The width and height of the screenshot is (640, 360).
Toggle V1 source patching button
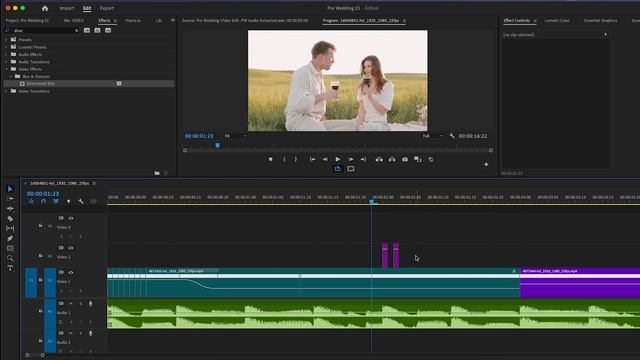pos(31,282)
